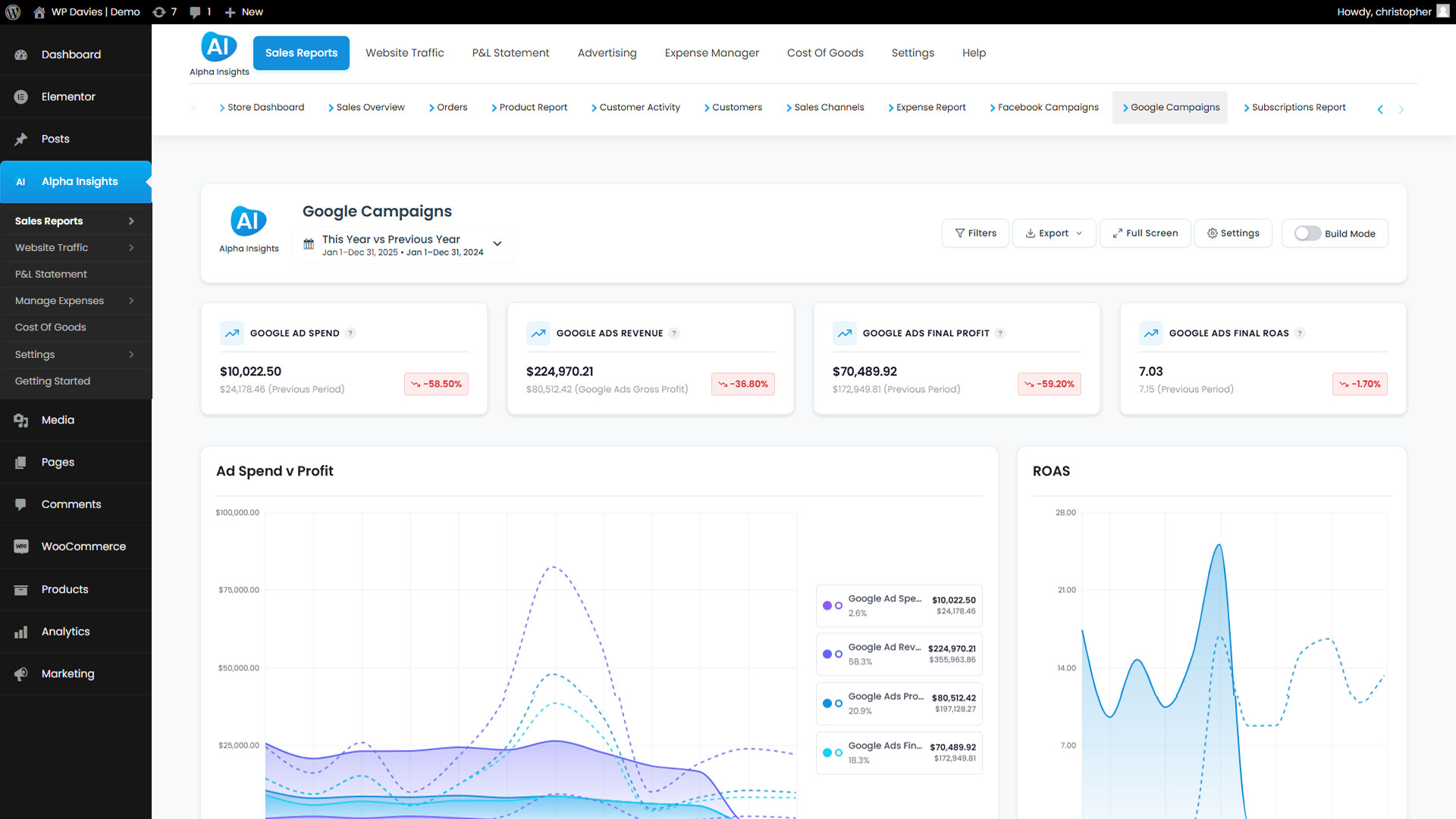Switch to the Website Traffic tab

pyautogui.click(x=404, y=53)
